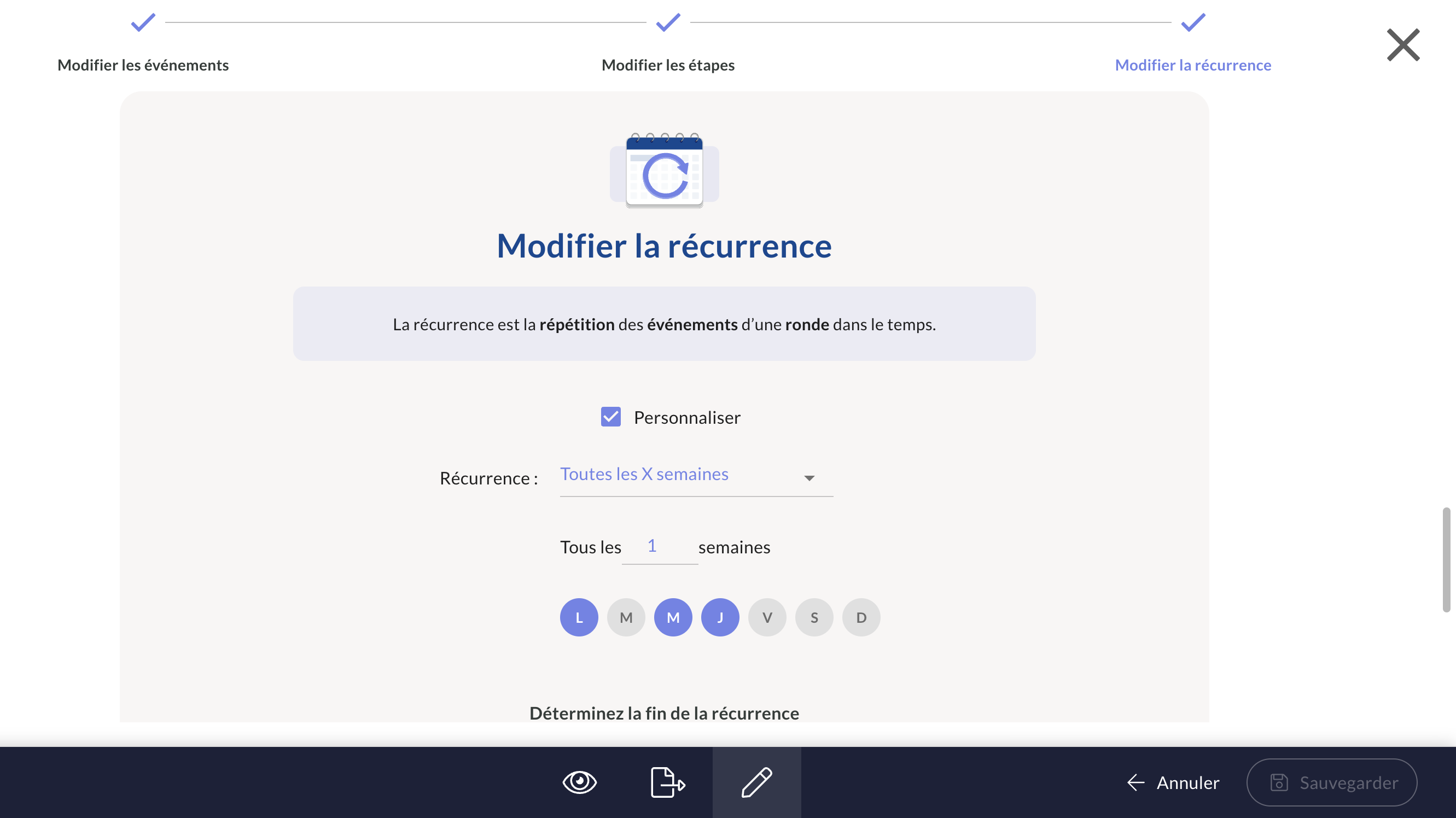The width and height of the screenshot is (1456, 818).
Task: Click the checkmark above Modifier la récurrence
Action: tap(1192, 22)
